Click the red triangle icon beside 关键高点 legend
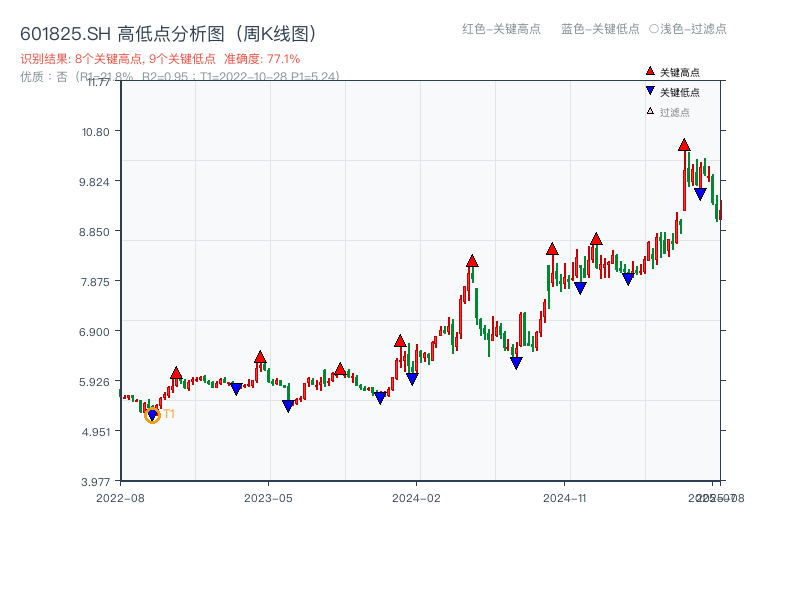The width and height of the screenshot is (800, 600). (x=650, y=71)
